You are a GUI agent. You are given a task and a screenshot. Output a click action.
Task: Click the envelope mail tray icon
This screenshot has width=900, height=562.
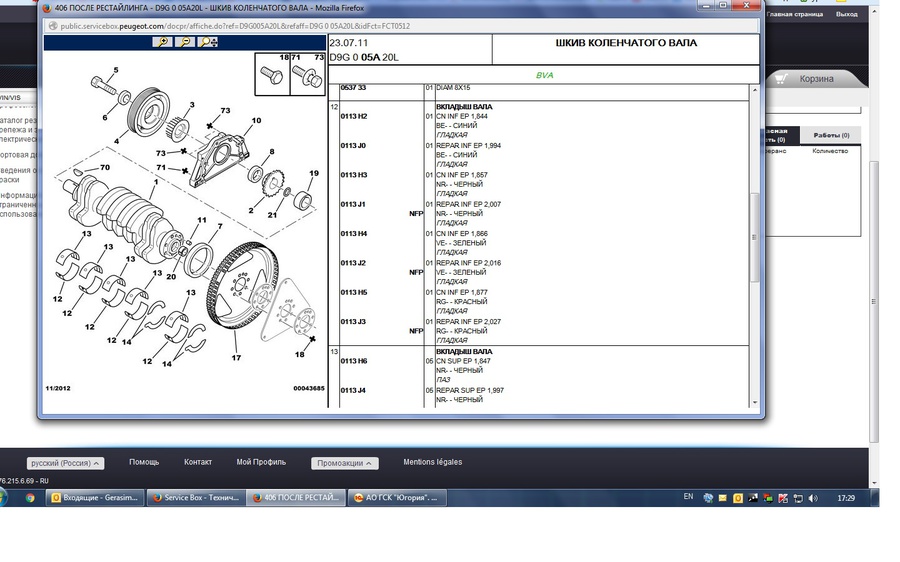point(723,498)
